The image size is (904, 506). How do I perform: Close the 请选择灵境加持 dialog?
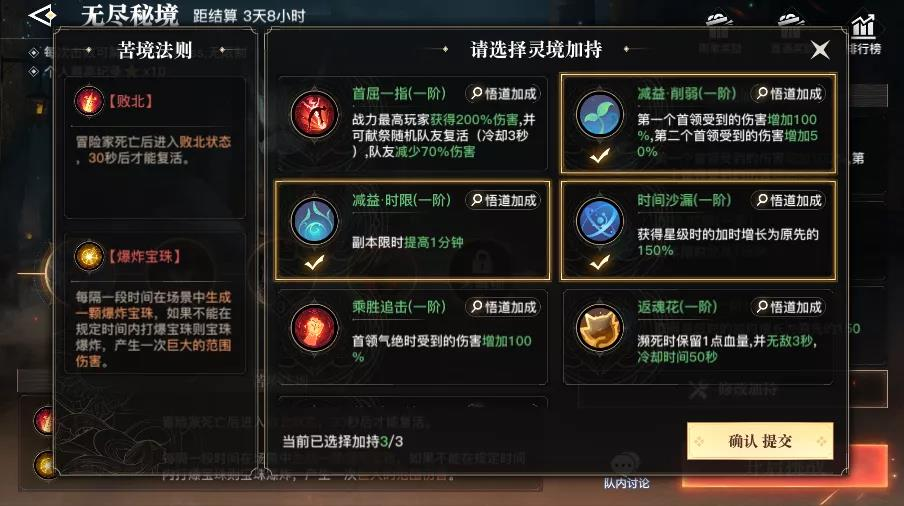click(x=820, y=50)
